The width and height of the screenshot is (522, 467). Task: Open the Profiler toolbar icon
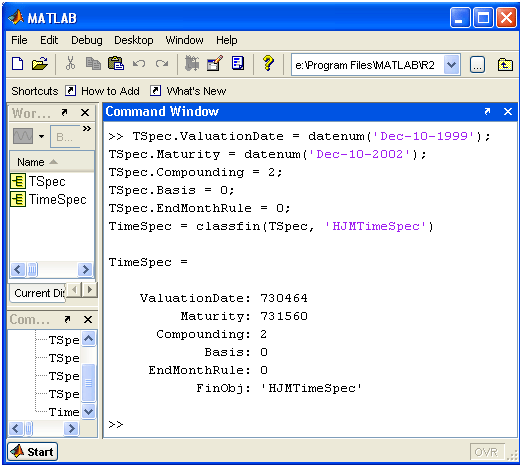point(238,63)
